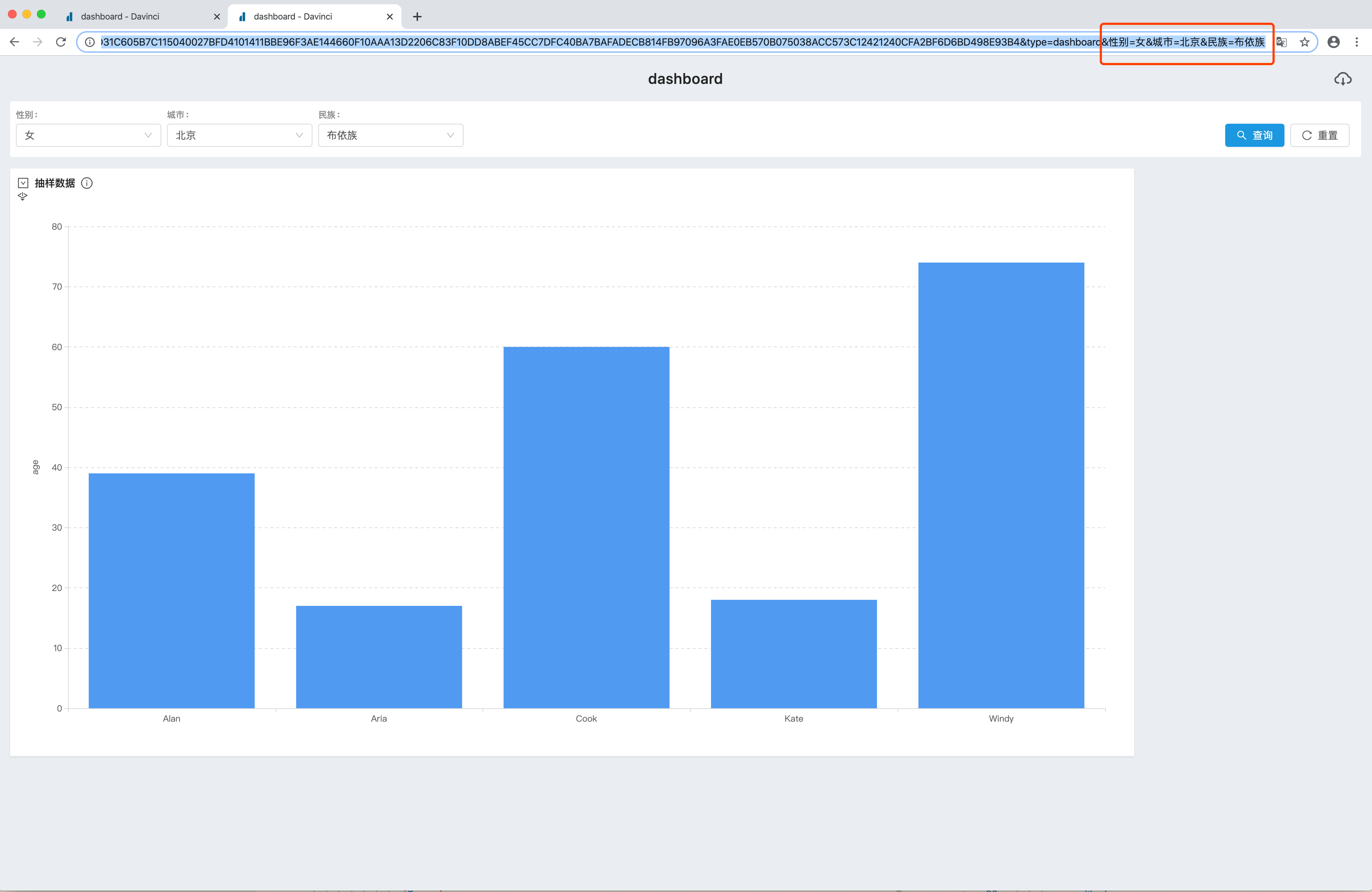Image resolution: width=1372 pixels, height=892 pixels.
Task: Reload the page
Action: [60, 42]
